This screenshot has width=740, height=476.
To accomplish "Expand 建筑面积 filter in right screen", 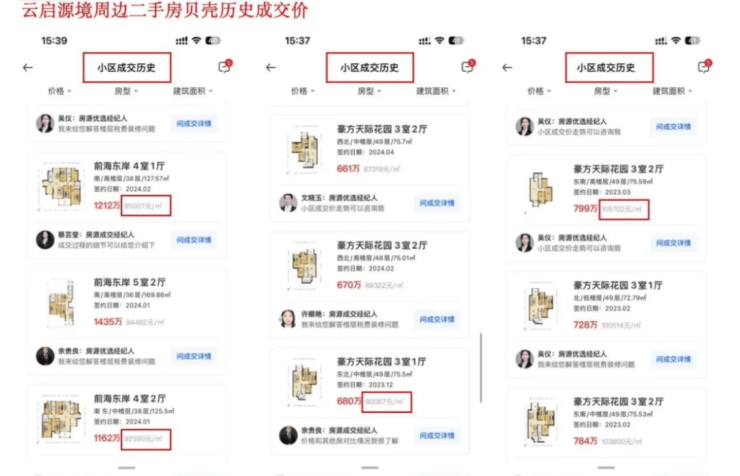I will pos(672,91).
